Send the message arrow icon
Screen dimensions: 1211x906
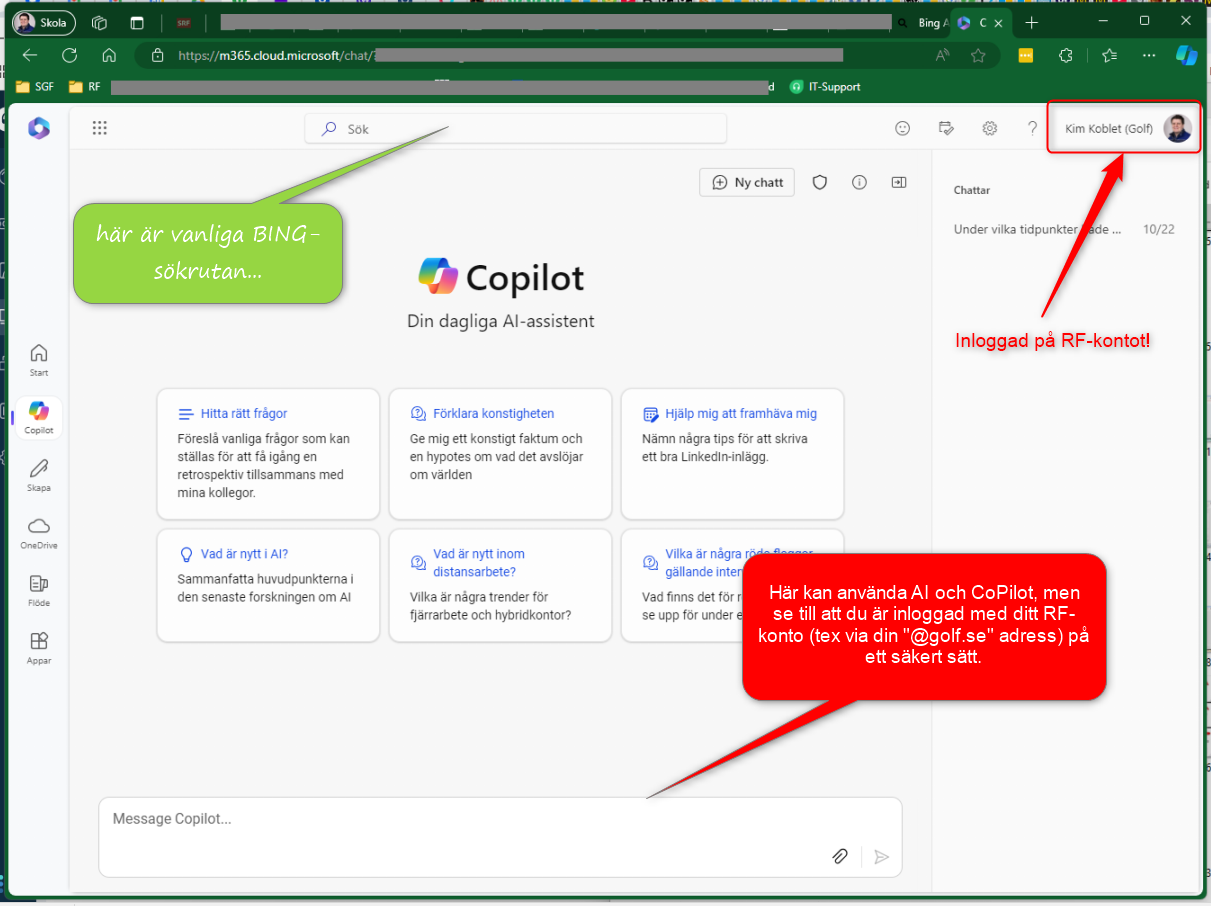(881, 856)
